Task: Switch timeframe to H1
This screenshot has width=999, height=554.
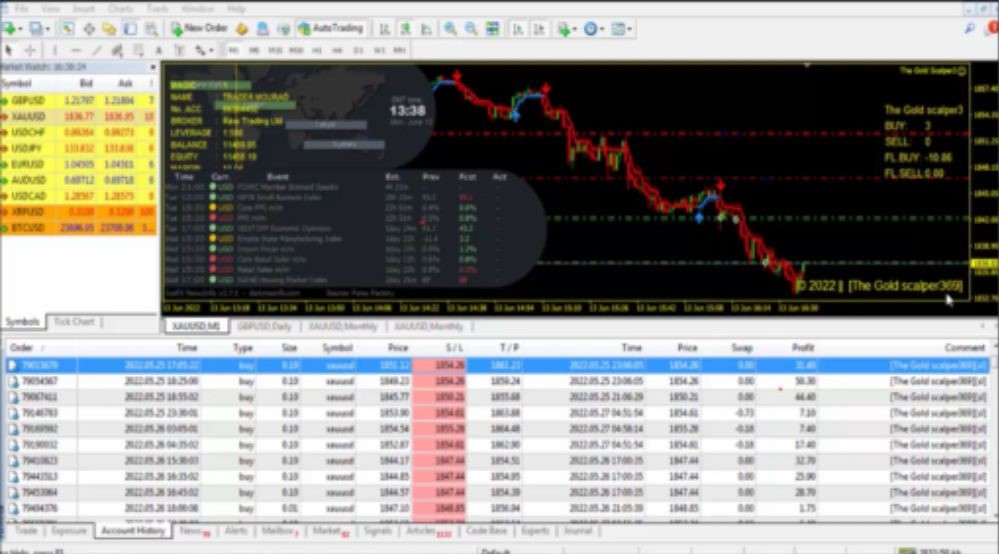Action: click(317, 50)
